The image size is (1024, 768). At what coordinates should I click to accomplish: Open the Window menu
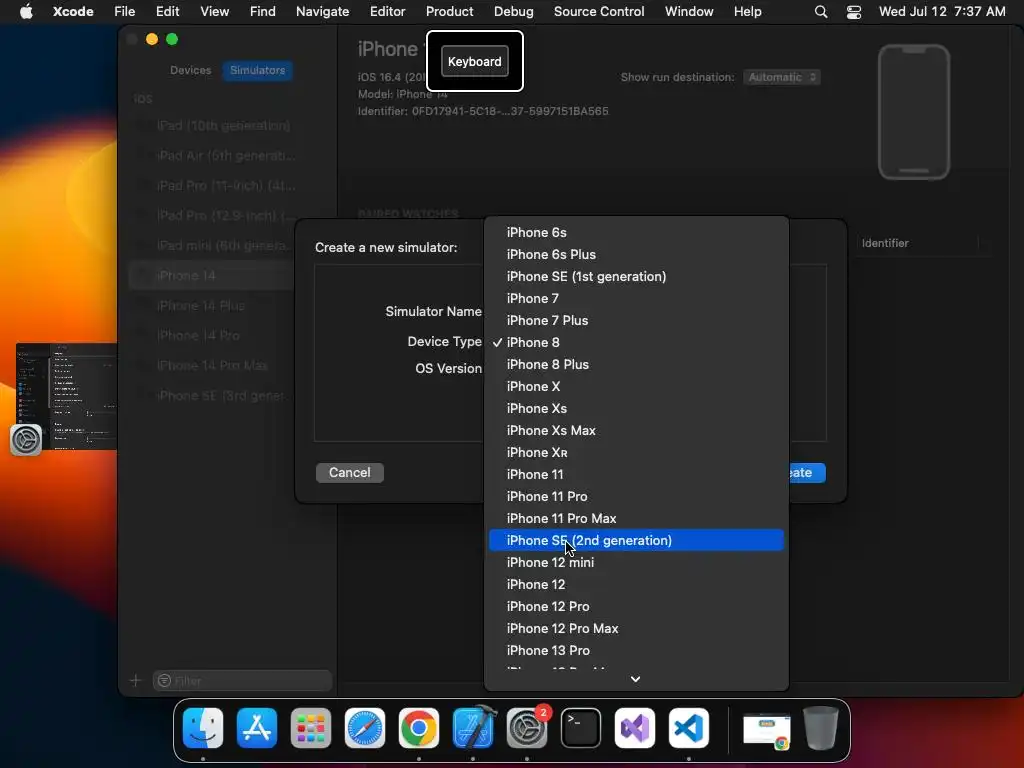tap(689, 11)
